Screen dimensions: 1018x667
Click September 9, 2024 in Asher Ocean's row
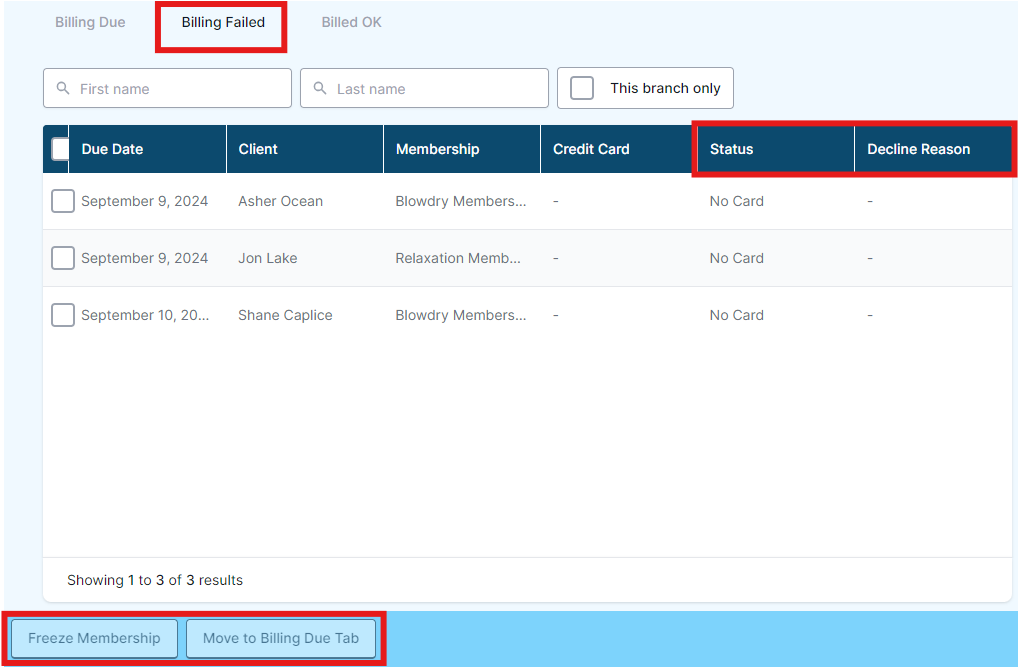click(x=144, y=201)
